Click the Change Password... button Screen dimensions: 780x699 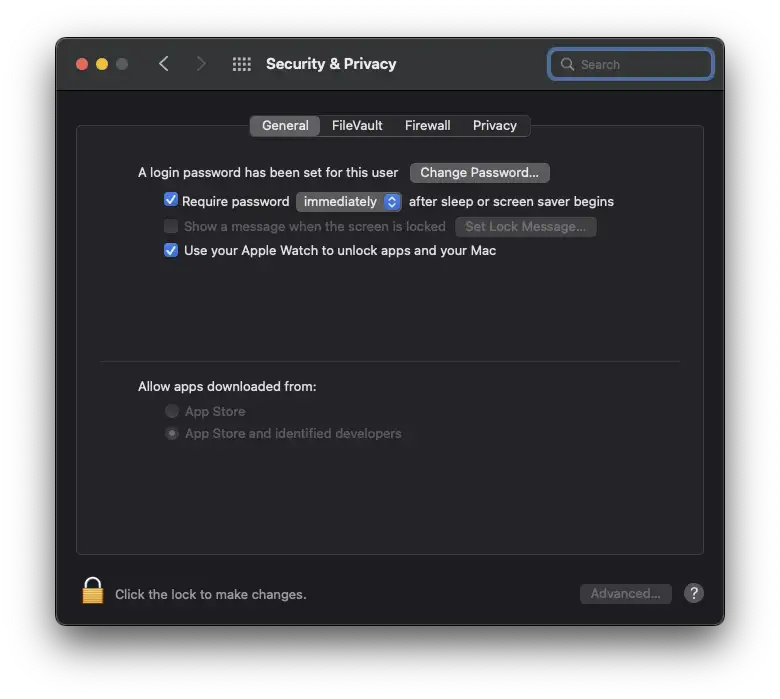tap(480, 173)
